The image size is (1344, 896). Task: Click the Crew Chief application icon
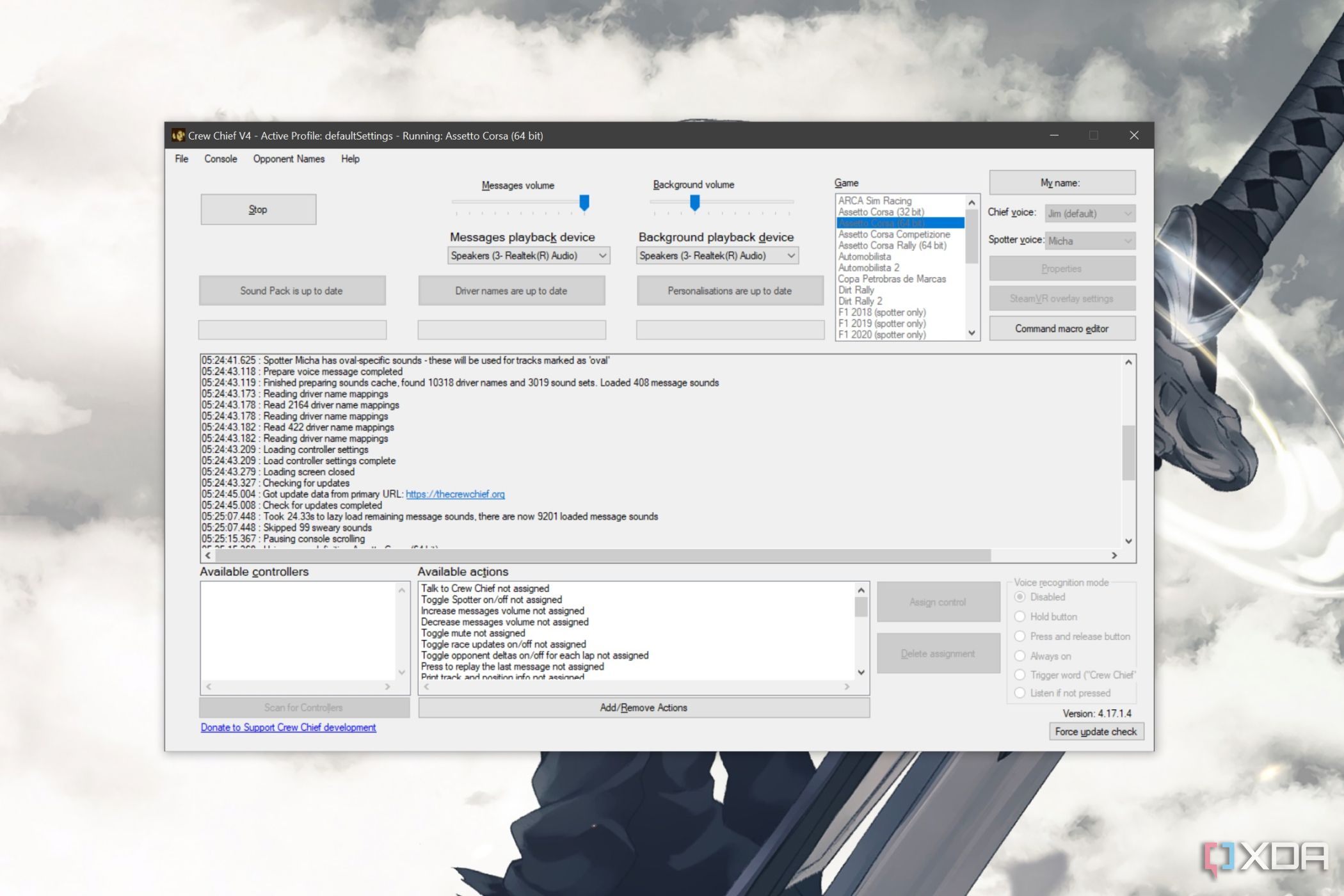tap(180, 136)
